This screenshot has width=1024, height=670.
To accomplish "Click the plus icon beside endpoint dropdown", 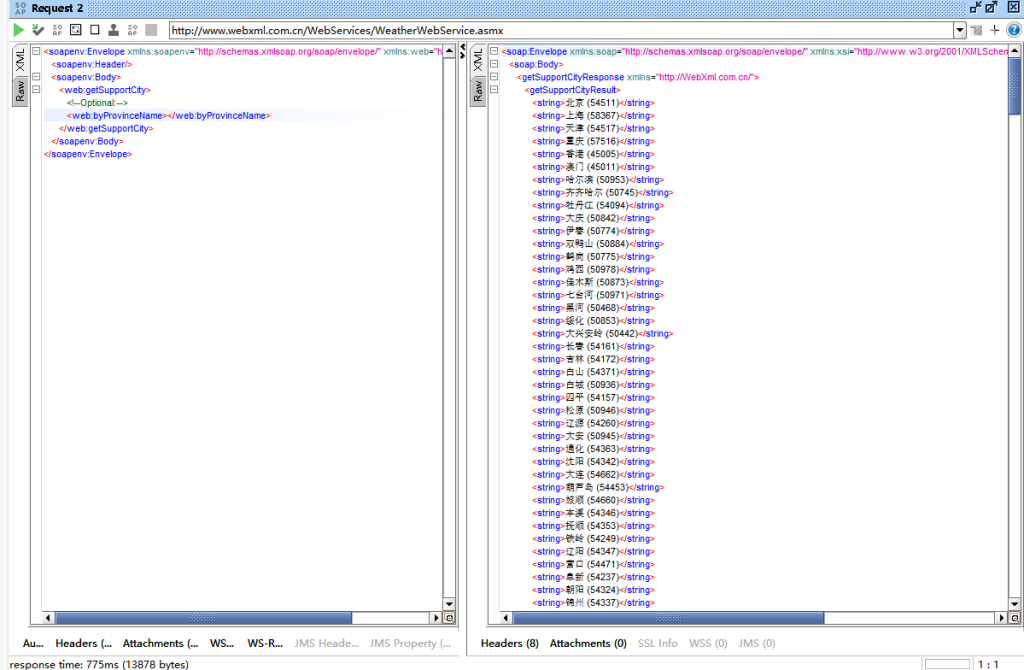I will click(x=994, y=30).
